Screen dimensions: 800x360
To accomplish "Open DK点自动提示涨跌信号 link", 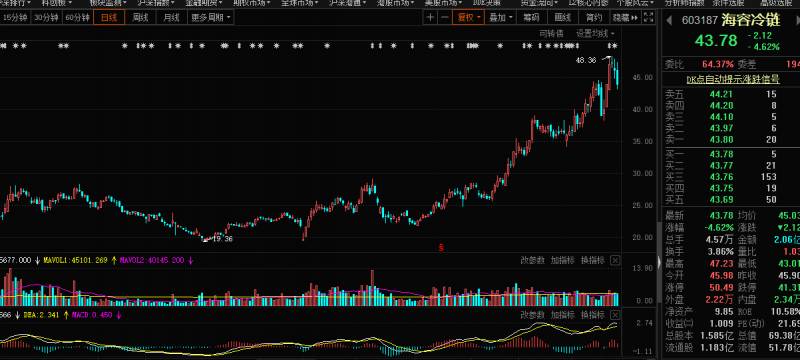I will pos(733,80).
